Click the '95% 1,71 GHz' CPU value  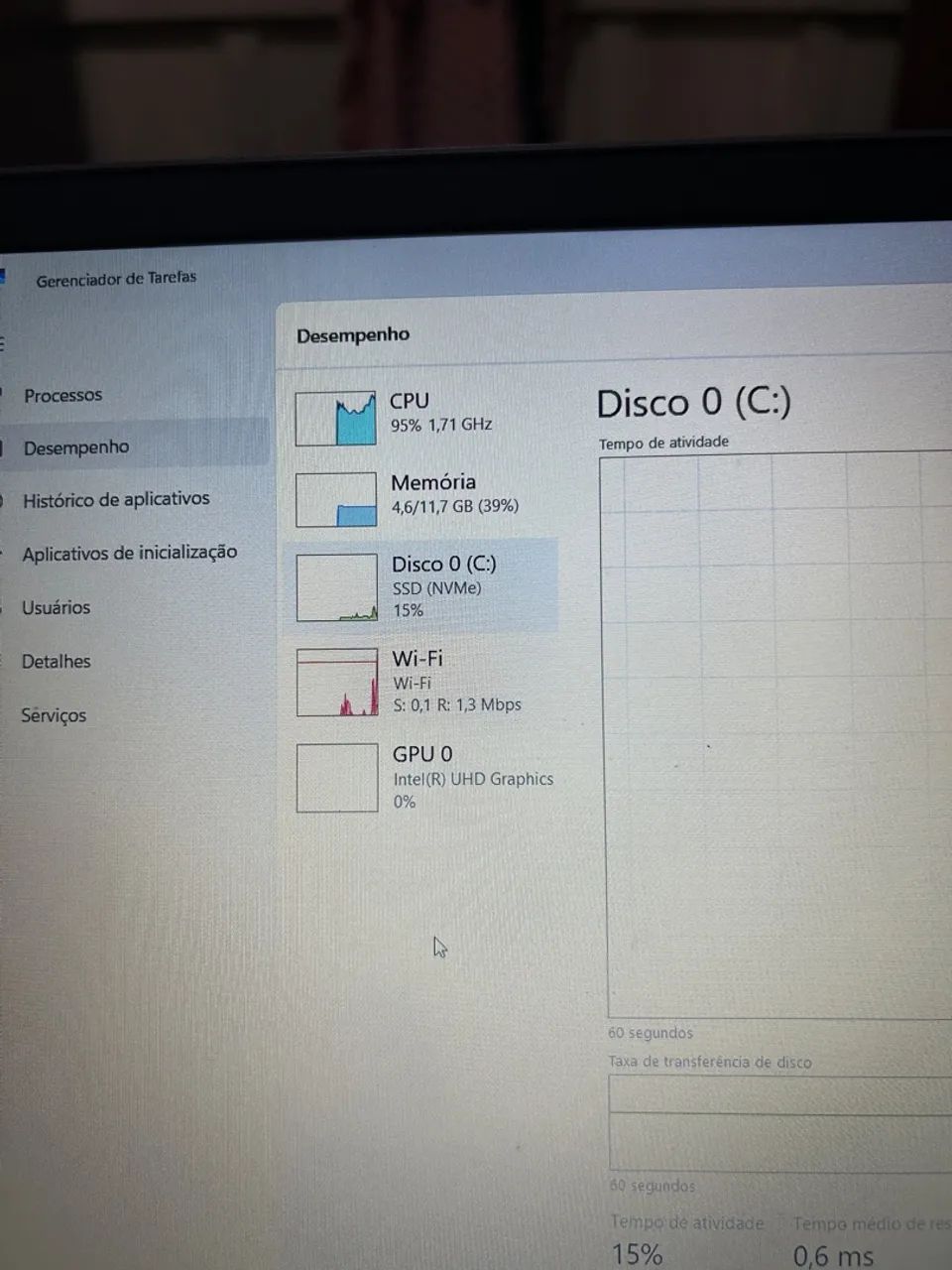point(441,425)
